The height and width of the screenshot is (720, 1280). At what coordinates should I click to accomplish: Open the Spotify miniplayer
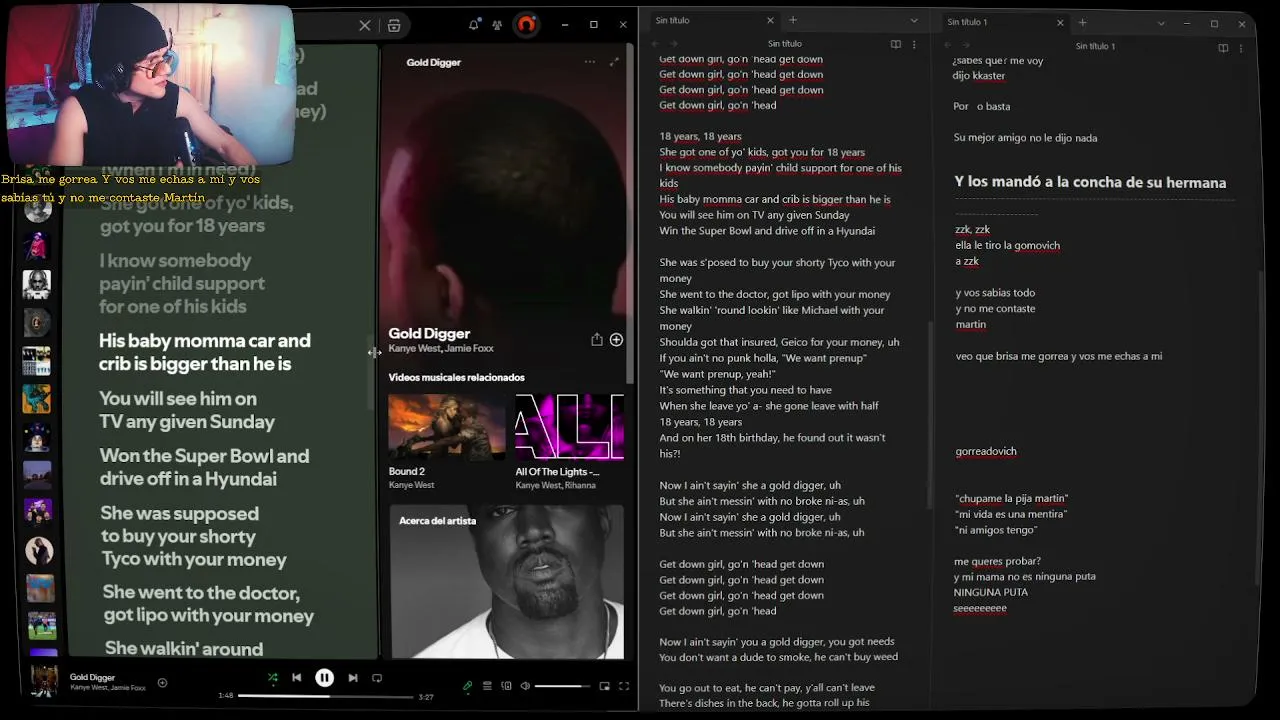click(604, 686)
